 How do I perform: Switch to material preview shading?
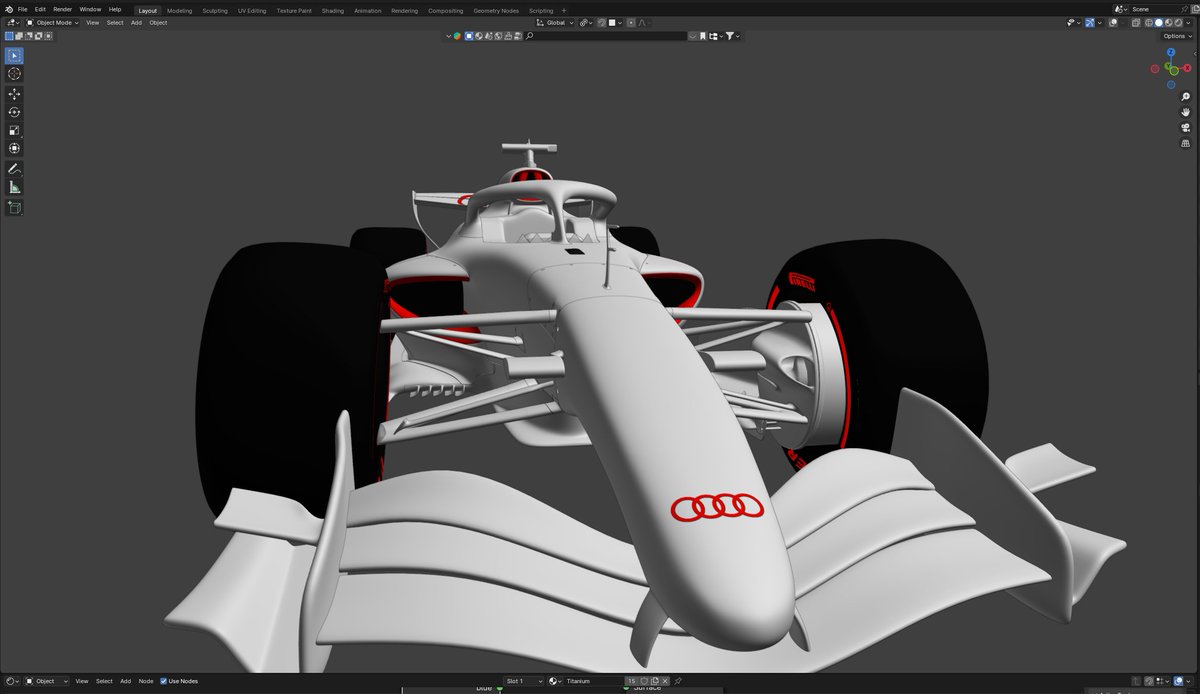click(x=1168, y=22)
